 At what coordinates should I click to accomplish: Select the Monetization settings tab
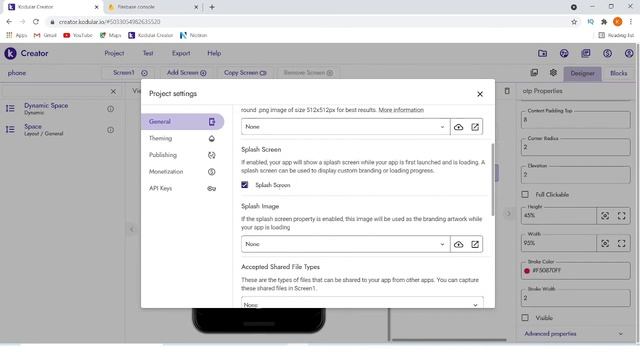183,172
